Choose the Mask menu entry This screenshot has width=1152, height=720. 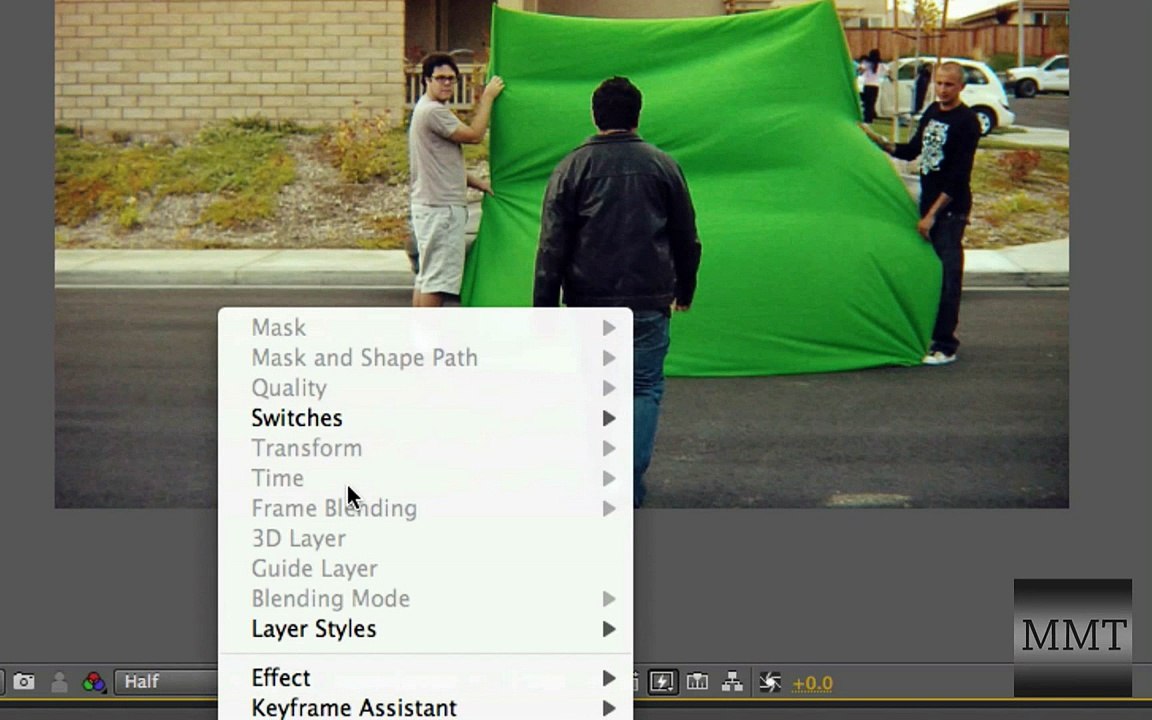(x=425, y=328)
